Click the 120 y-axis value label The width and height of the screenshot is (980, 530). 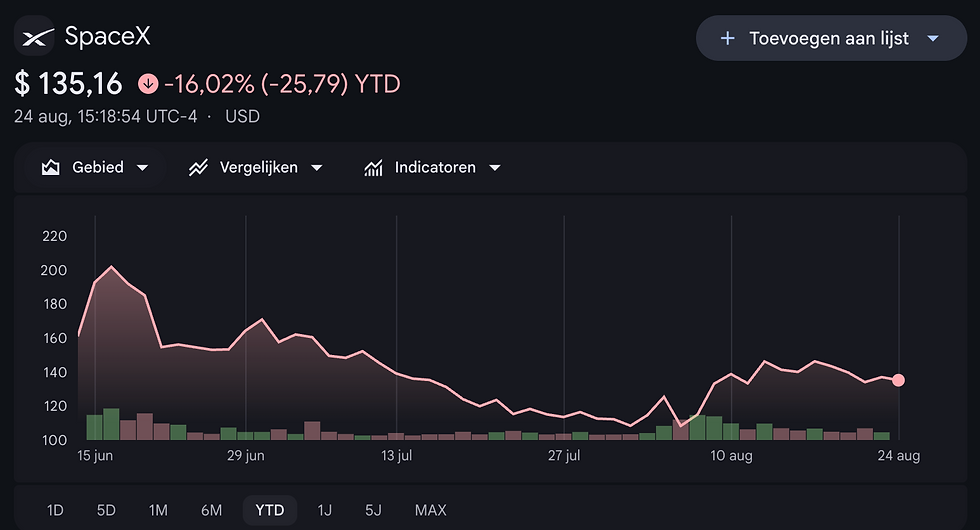click(54, 406)
